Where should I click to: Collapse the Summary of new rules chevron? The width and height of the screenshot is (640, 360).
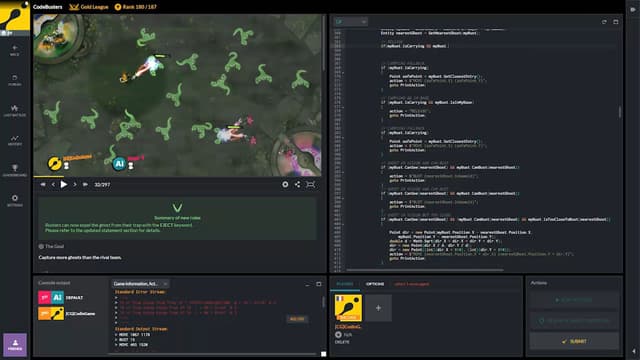coord(177,208)
